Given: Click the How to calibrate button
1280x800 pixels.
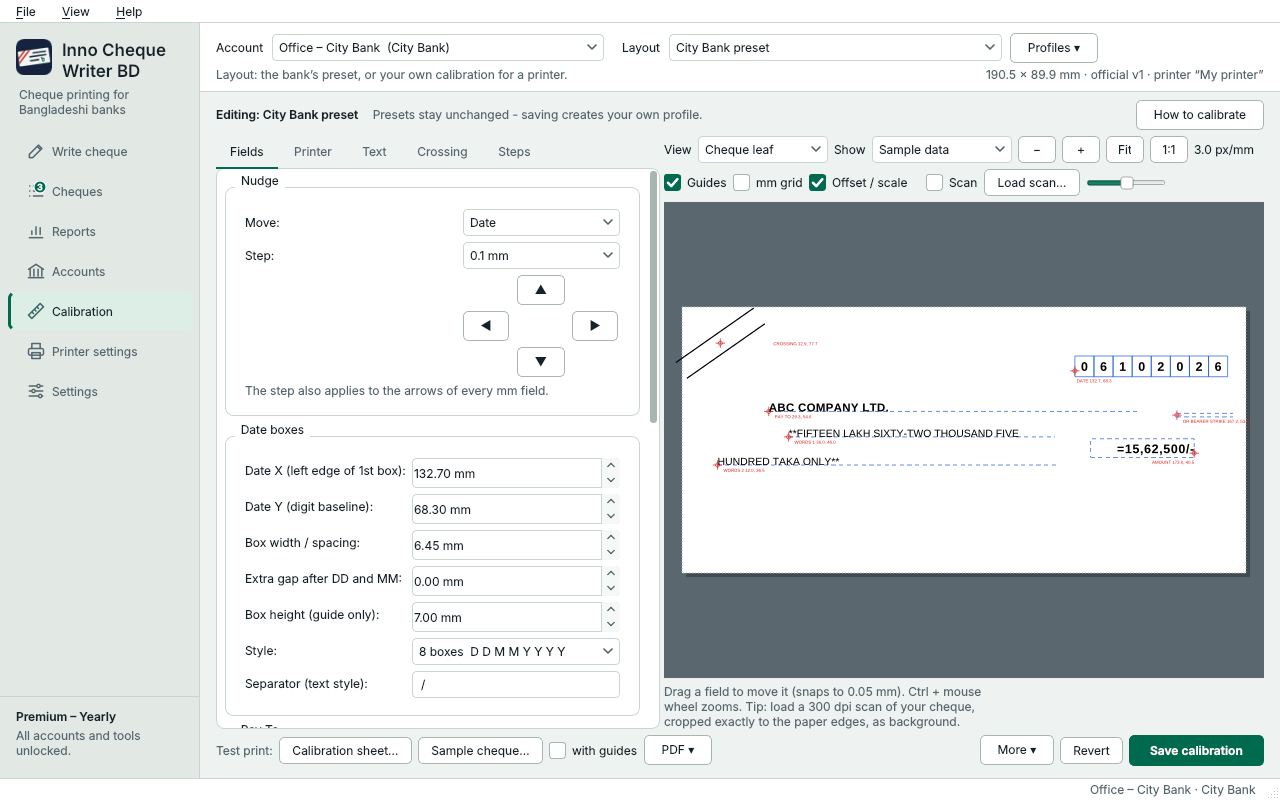Looking at the screenshot, I should (1200, 115).
